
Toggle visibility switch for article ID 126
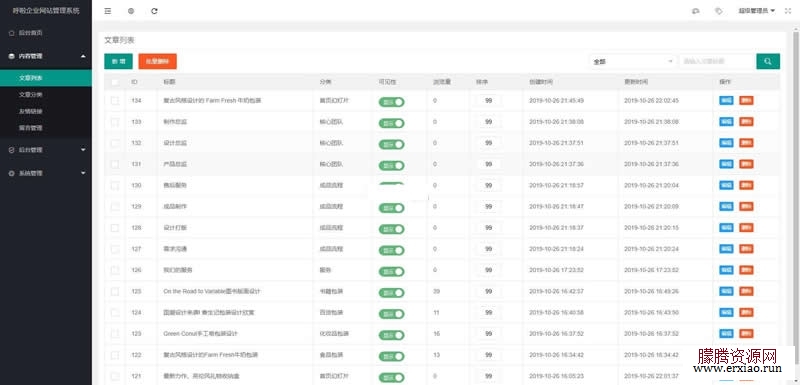pyautogui.click(x=391, y=271)
